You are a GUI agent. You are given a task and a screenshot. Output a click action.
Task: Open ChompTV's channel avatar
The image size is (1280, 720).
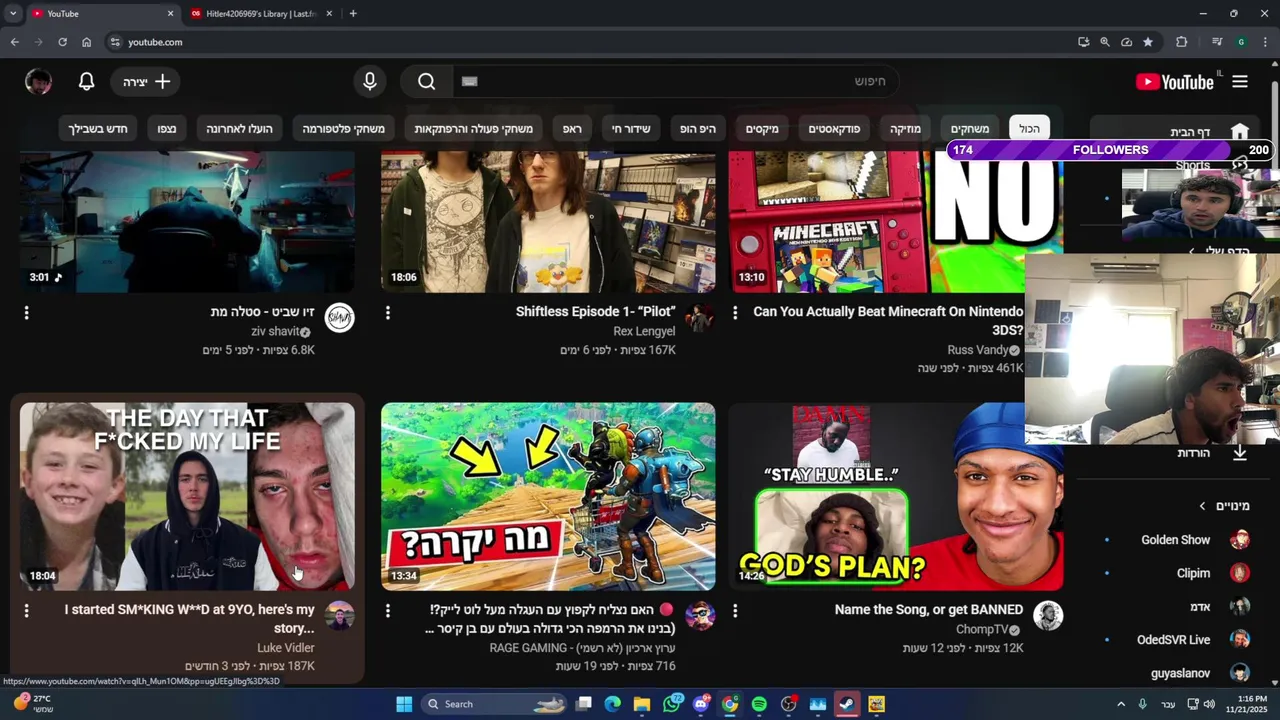pos(1048,616)
